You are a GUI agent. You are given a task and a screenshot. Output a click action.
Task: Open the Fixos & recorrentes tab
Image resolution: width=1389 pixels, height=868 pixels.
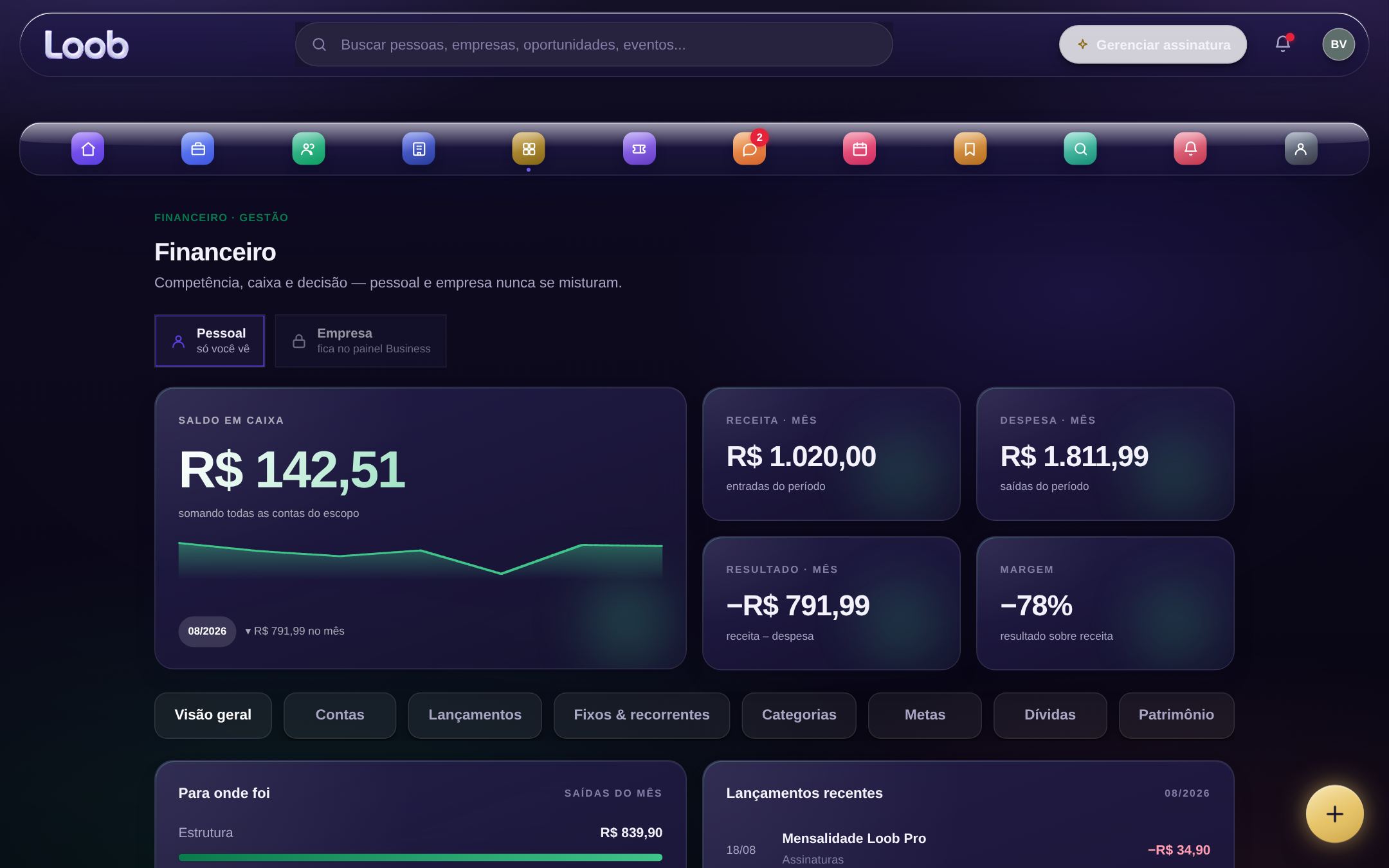coord(642,715)
